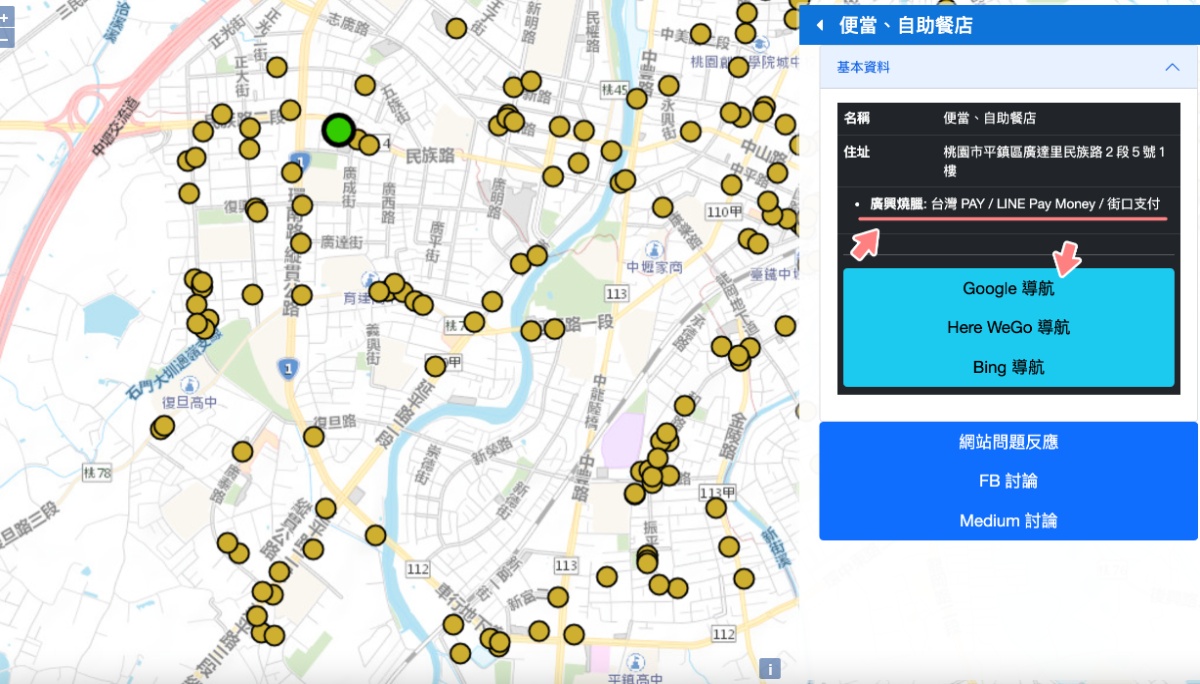Select the marker next to 桃園創新技術學院

[738, 67]
